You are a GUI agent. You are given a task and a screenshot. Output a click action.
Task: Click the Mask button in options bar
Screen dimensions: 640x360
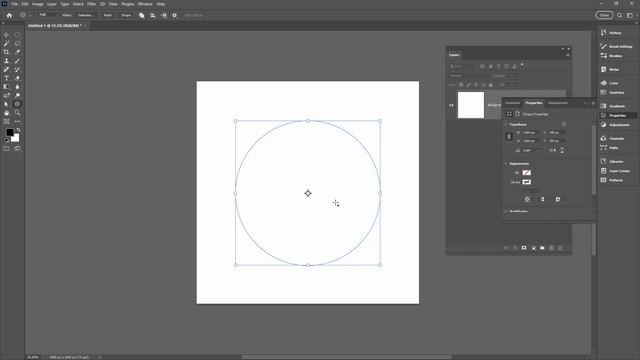[108, 15]
